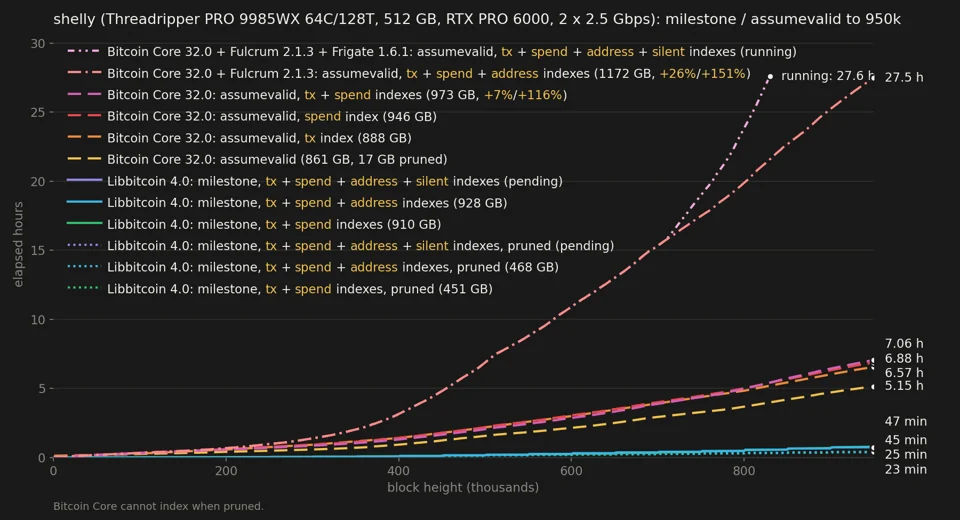Viewport: 960px width, 520px height.
Task: Click the 'running: 27.6 h' annotation
Action: coord(827,76)
